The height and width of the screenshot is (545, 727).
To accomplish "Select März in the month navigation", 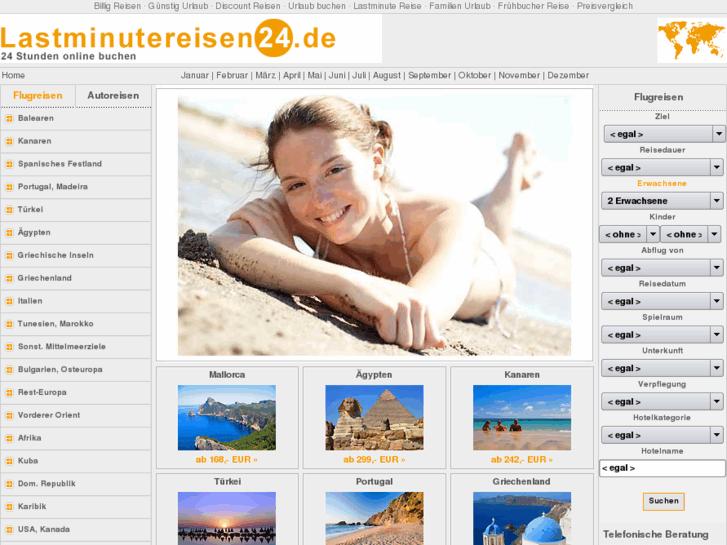I will (265, 75).
